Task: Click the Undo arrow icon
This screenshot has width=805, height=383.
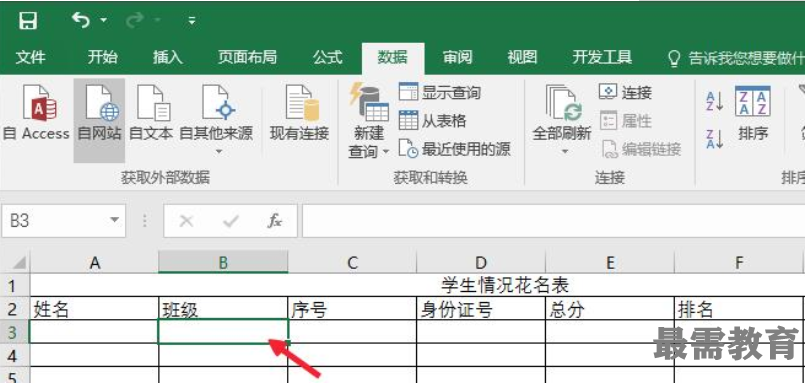Action: (81, 20)
